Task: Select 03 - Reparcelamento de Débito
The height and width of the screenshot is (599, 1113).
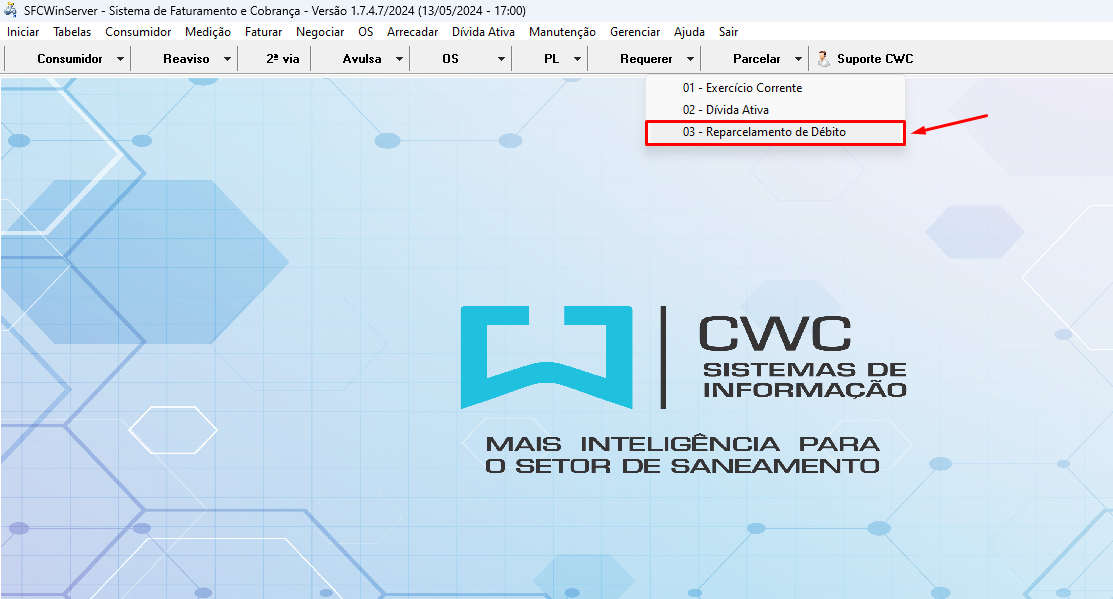Action: [x=764, y=132]
